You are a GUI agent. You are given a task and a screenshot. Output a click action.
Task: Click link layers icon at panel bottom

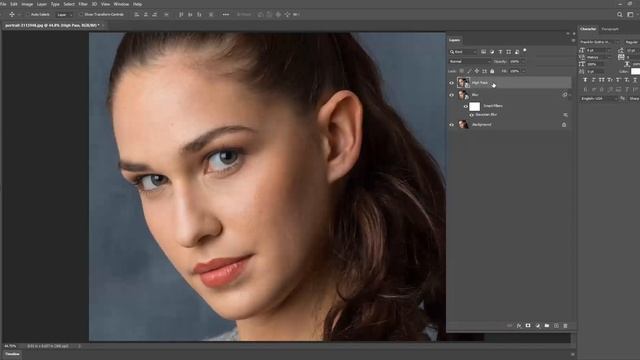point(509,326)
